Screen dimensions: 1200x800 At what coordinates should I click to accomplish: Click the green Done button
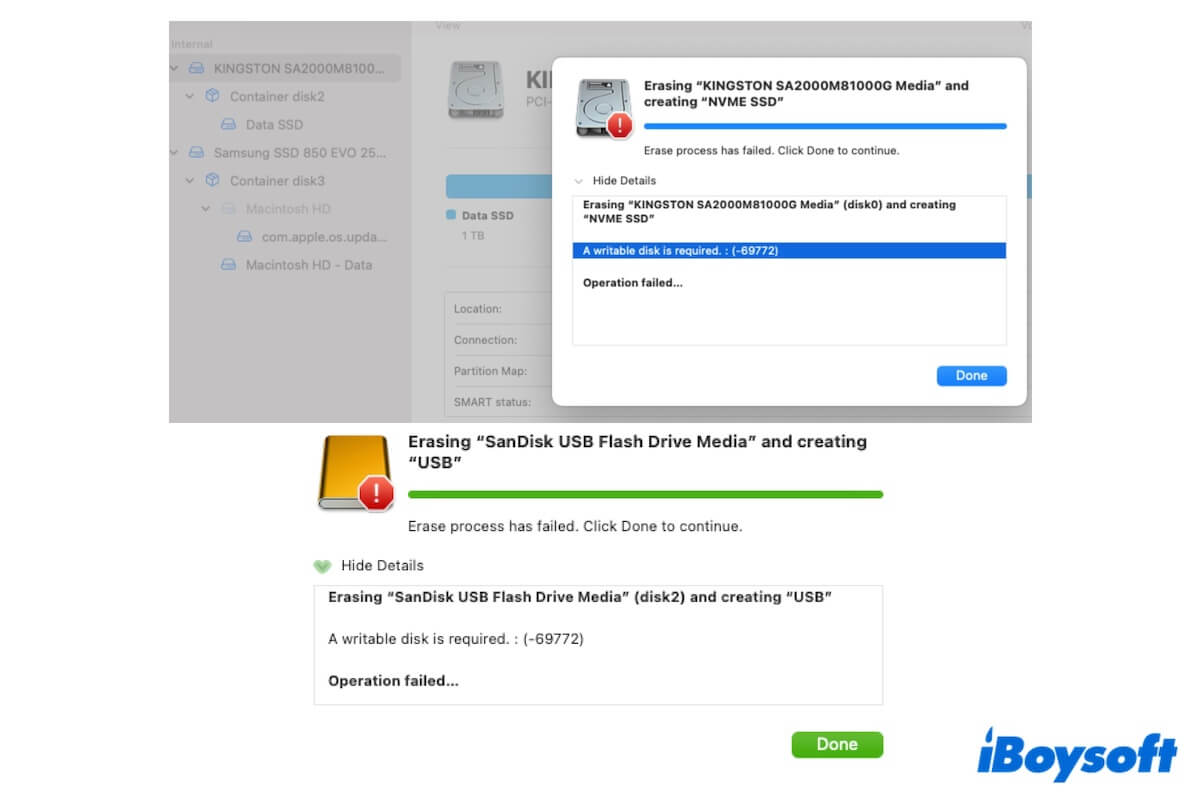837,744
